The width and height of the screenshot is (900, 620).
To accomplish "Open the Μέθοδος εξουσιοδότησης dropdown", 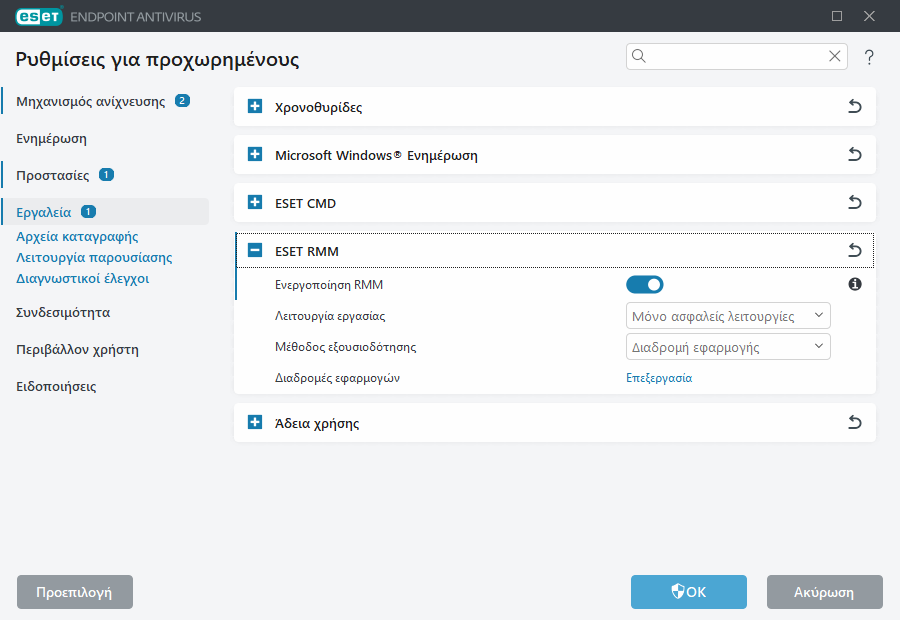I will (x=728, y=347).
